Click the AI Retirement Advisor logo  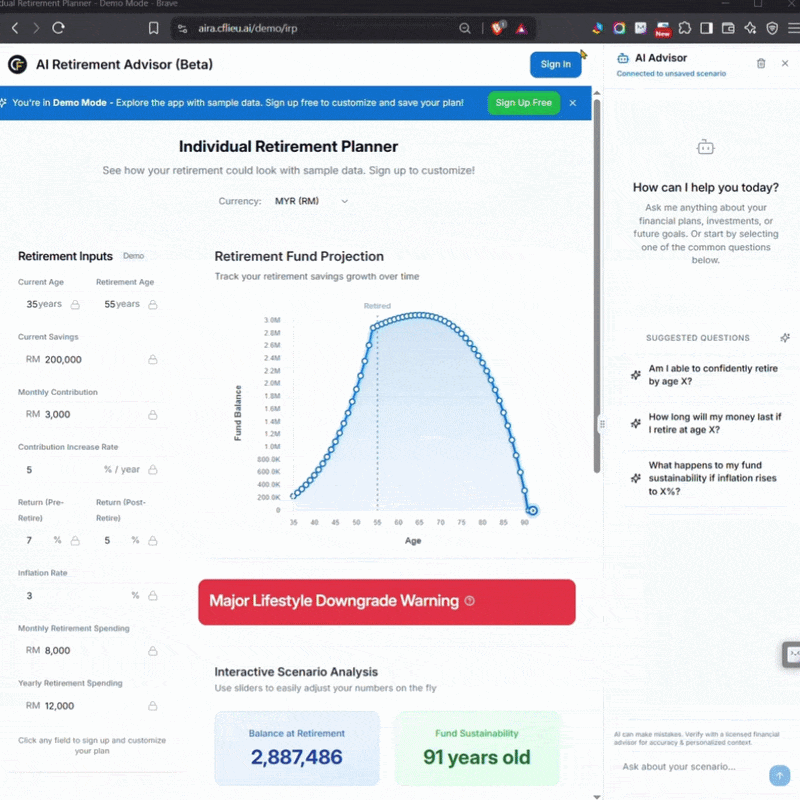[17, 64]
